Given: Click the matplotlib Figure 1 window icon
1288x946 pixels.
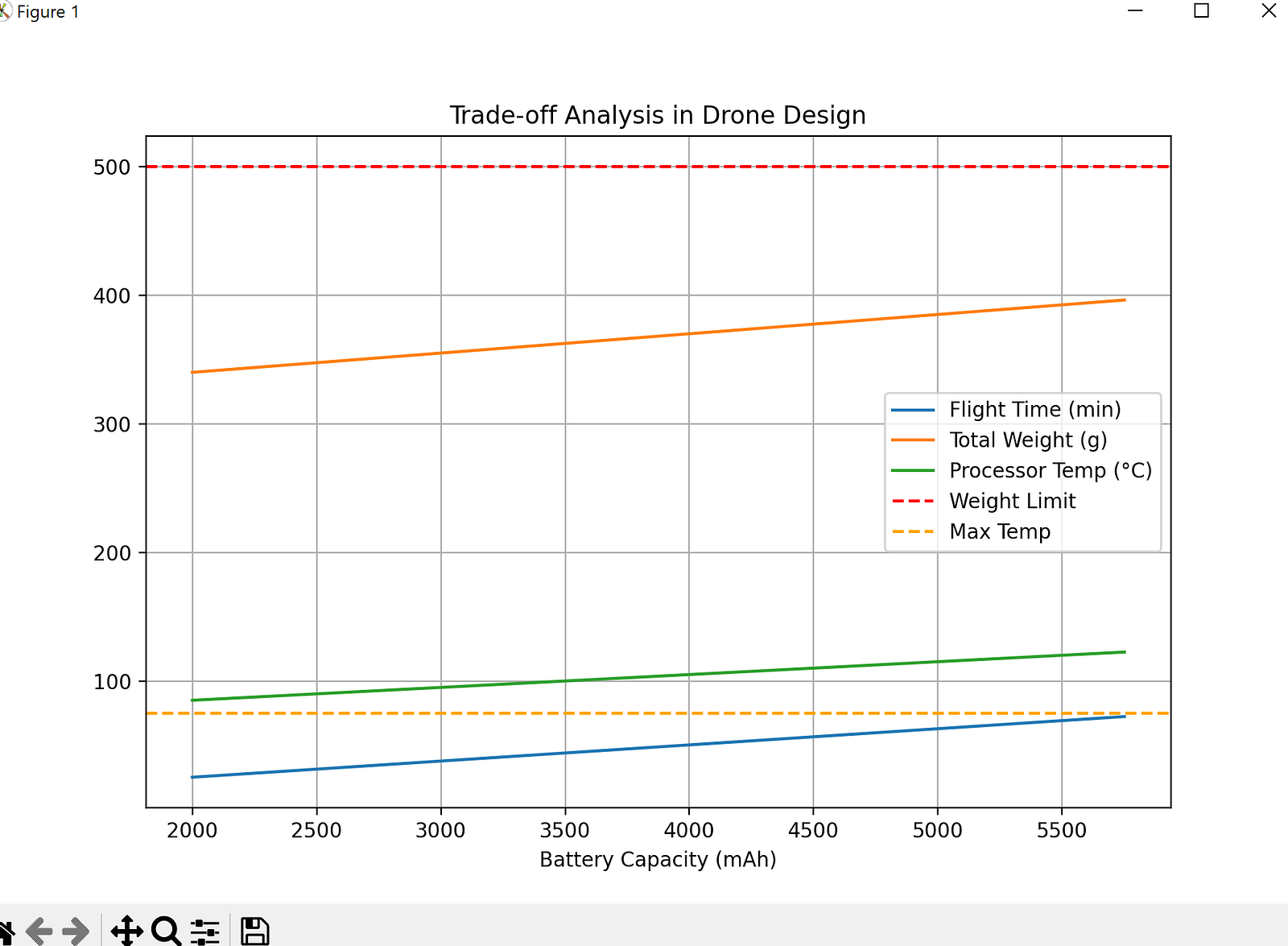Looking at the screenshot, I should [x=5, y=12].
